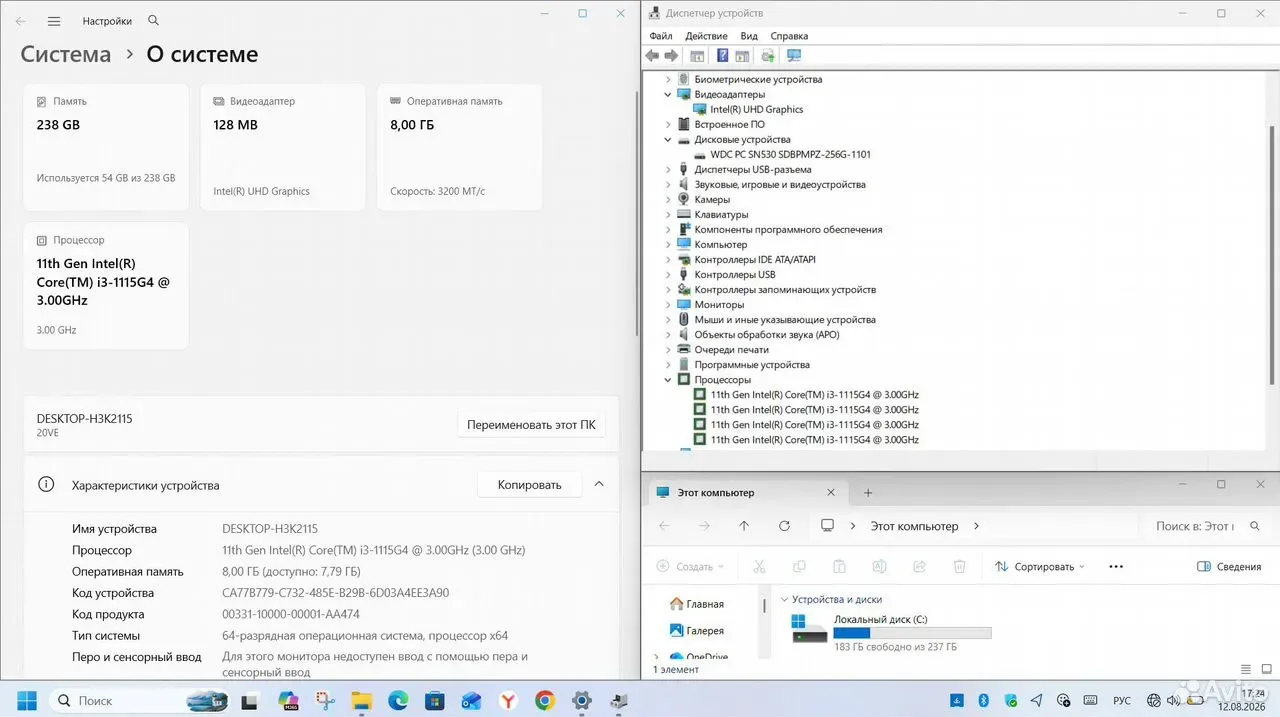Click Share icon in Explorer toolbar

coord(919,566)
